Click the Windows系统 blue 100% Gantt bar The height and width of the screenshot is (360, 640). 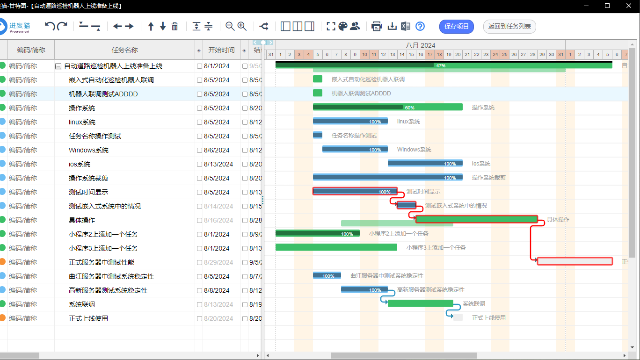click(355, 149)
